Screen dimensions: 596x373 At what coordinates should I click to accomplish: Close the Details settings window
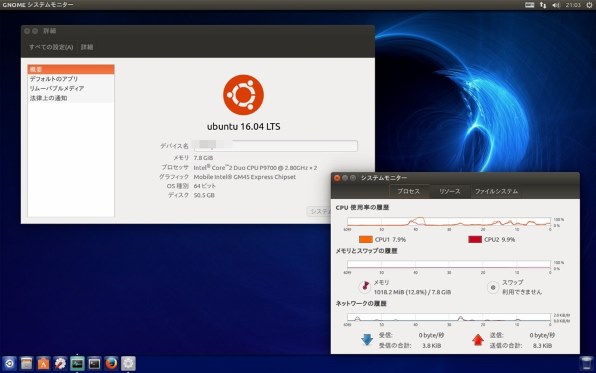[x=27, y=31]
